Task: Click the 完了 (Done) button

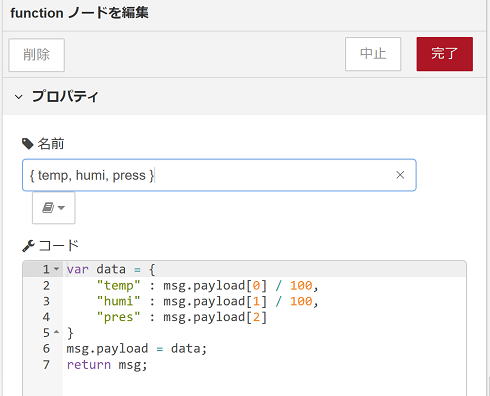Action: click(x=444, y=54)
